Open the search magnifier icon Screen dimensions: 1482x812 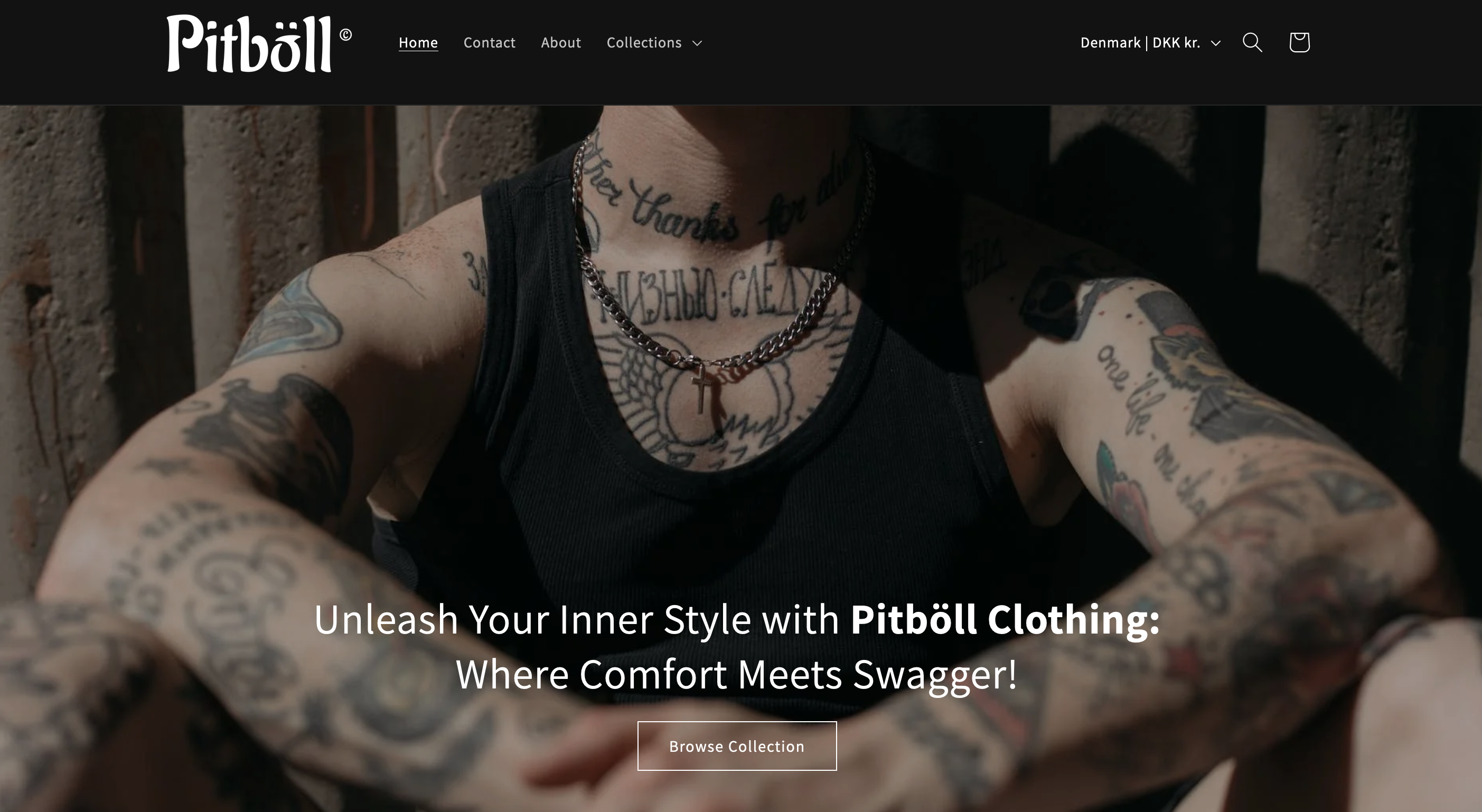[x=1252, y=43]
